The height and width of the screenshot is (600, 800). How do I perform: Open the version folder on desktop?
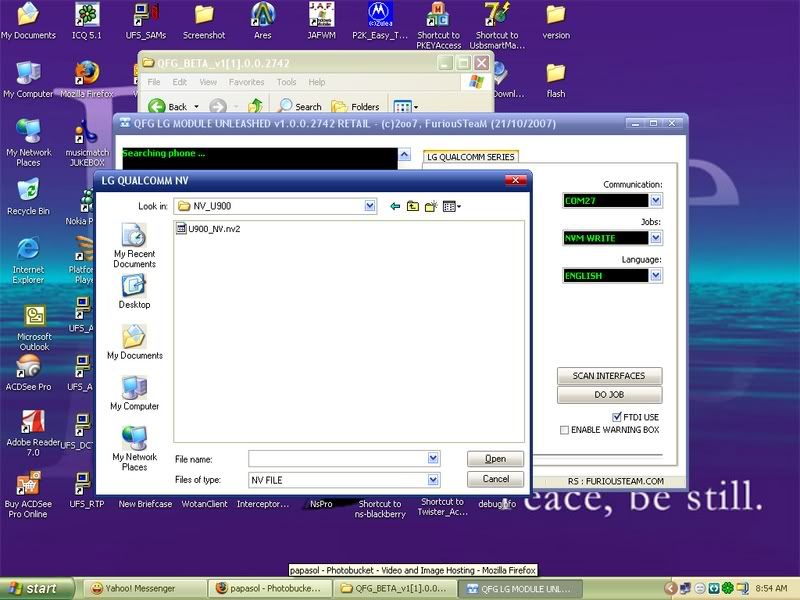(556, 21)
